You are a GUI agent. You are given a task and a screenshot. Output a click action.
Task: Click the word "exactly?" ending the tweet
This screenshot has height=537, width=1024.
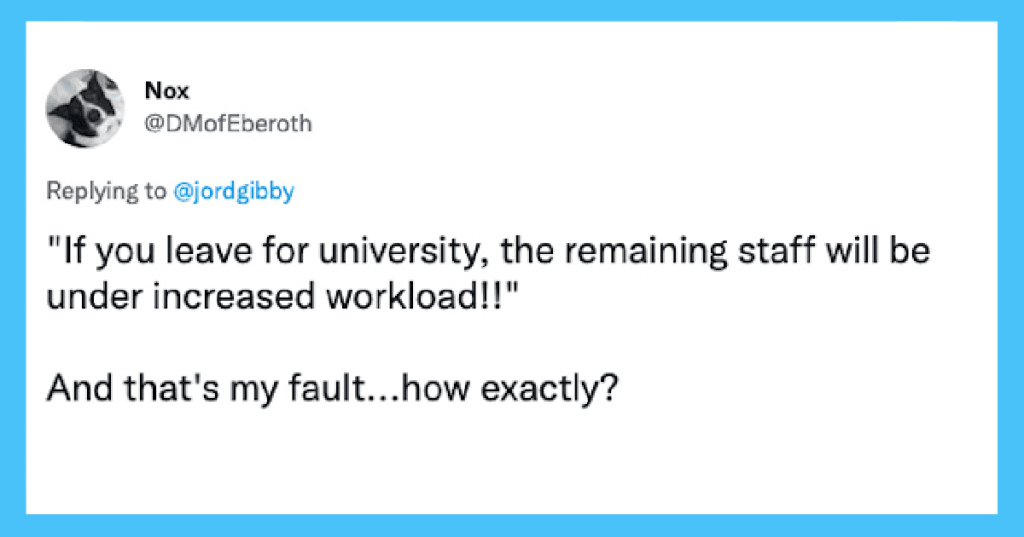(x=549, y=389)
